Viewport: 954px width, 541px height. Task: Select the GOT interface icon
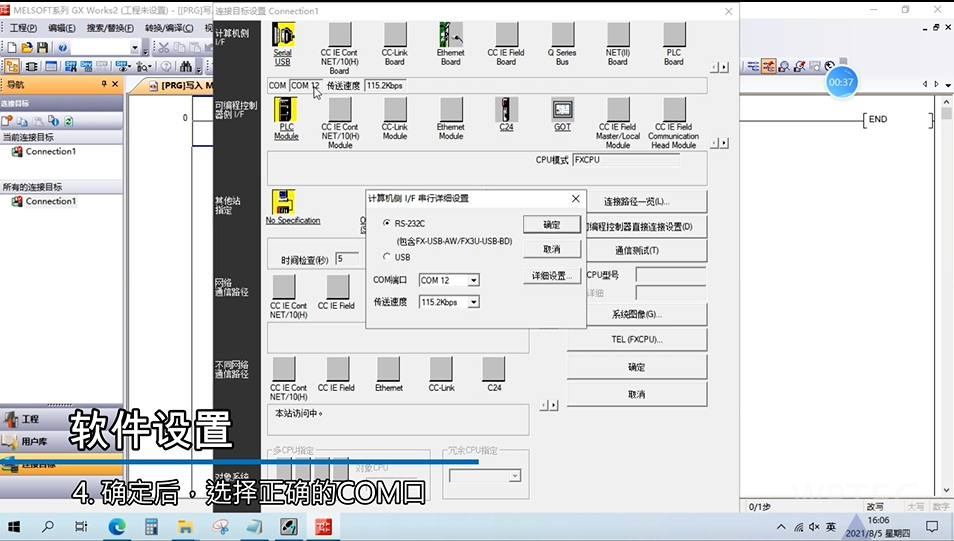[562, 110]
